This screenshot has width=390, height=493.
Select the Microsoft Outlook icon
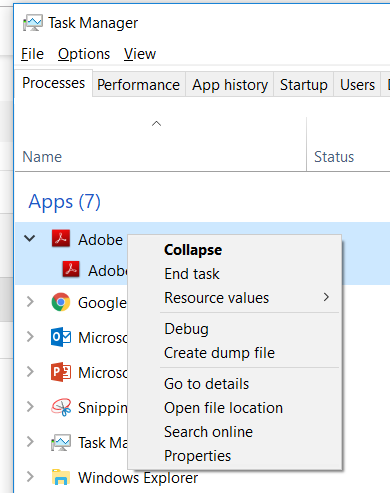tap(61, 337)
